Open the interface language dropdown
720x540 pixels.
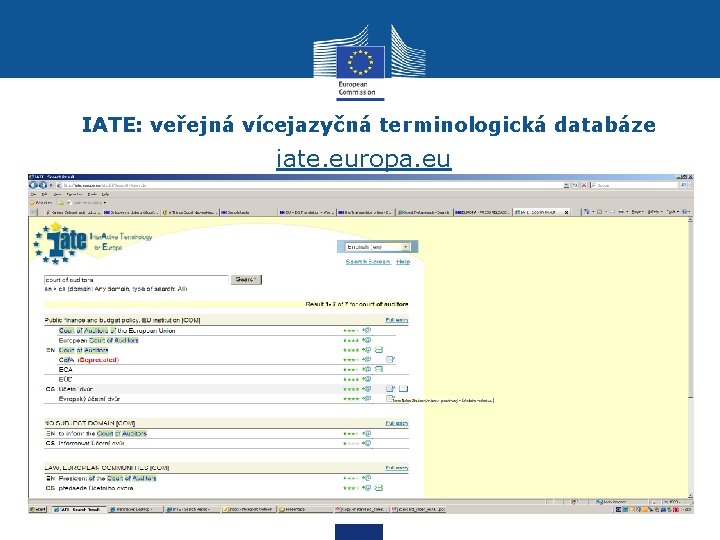pos(377,247)
